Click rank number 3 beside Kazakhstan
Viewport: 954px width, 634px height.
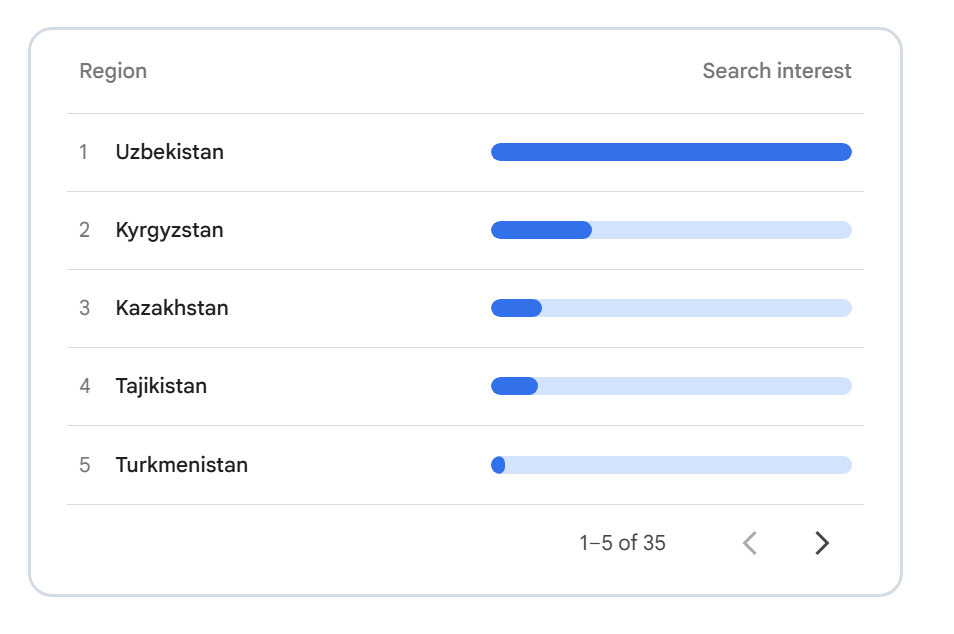[84, 308]
